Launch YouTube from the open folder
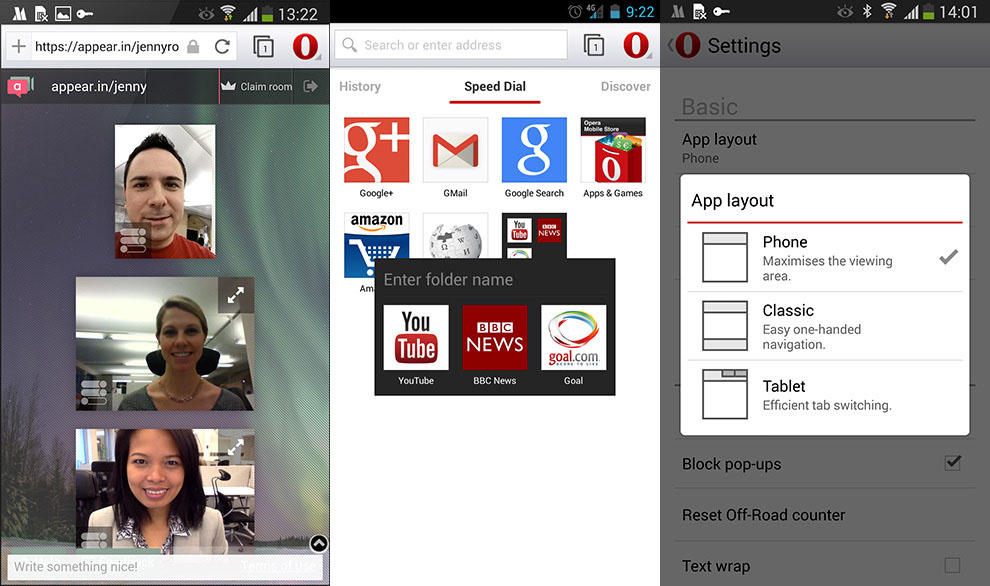The image size is (990, 586). coord(416,345)
